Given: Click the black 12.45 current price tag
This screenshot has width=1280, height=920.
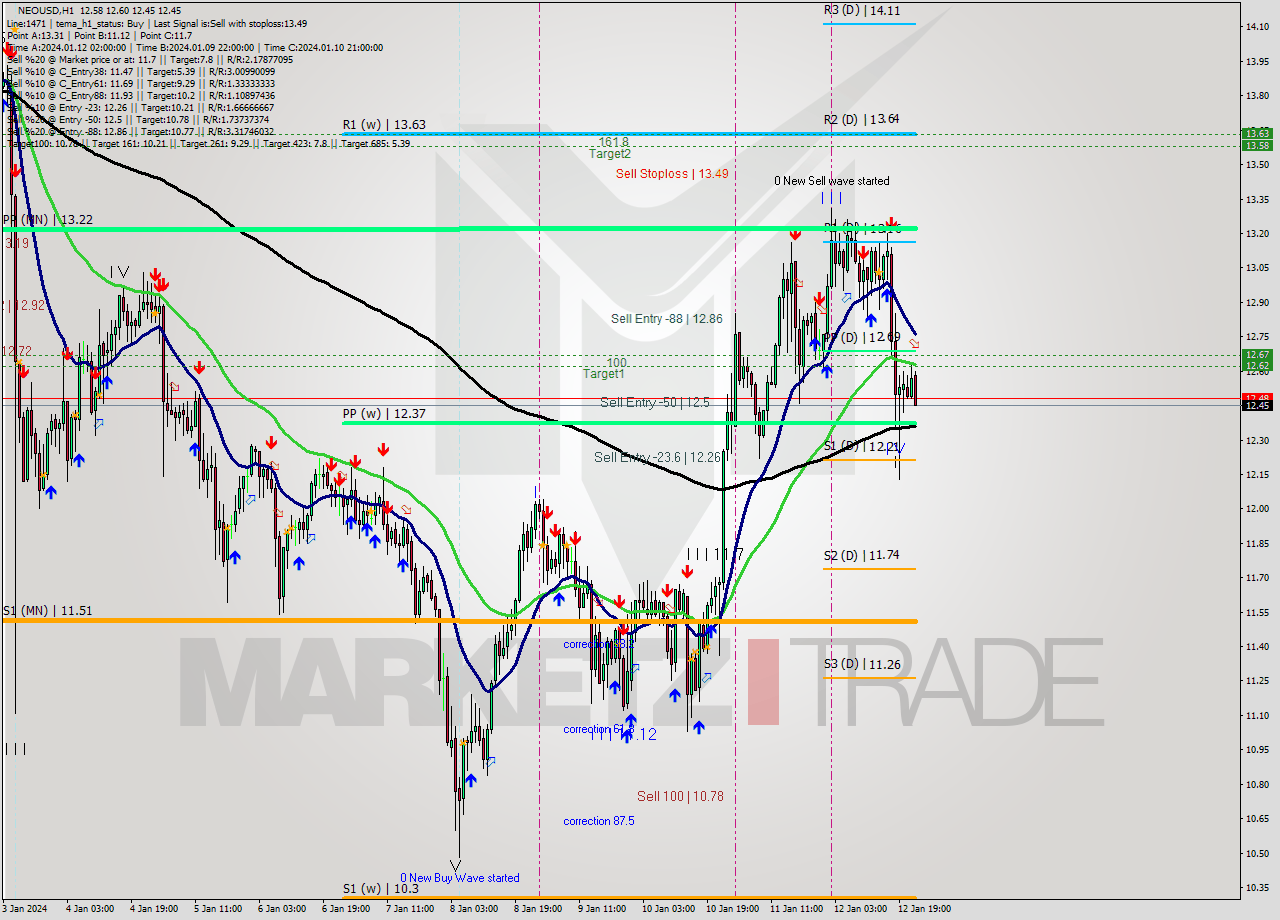Looking at the screenshot, I should [x=1257, y=405].
